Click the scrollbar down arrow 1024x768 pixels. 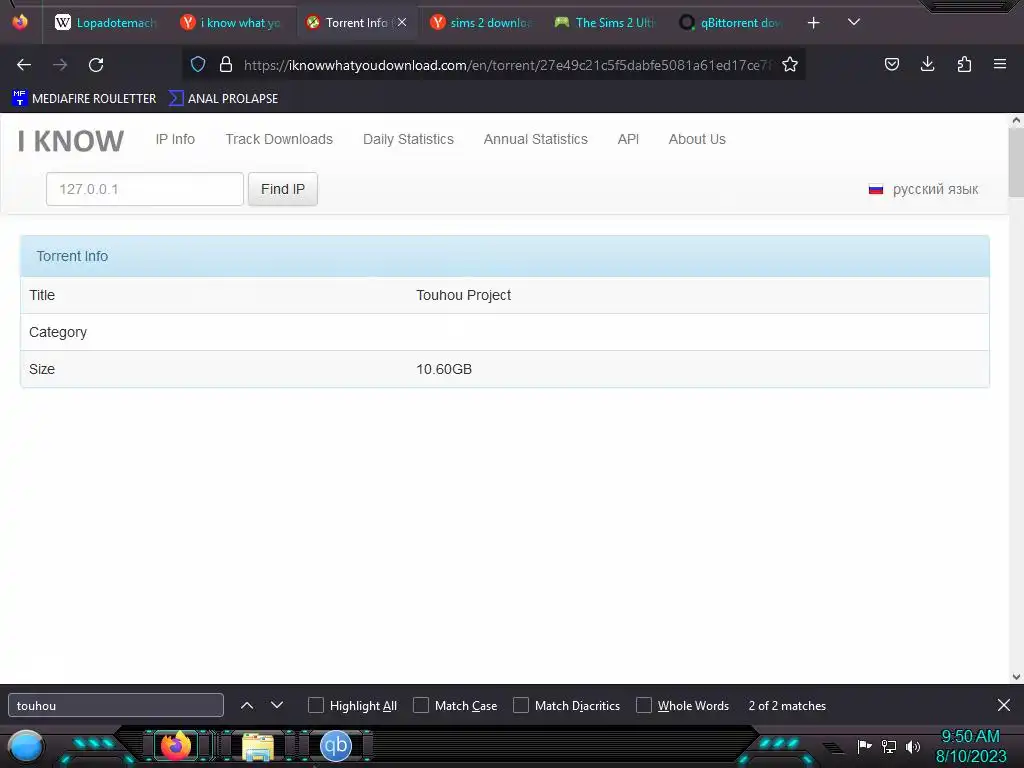pos(1016,677)
